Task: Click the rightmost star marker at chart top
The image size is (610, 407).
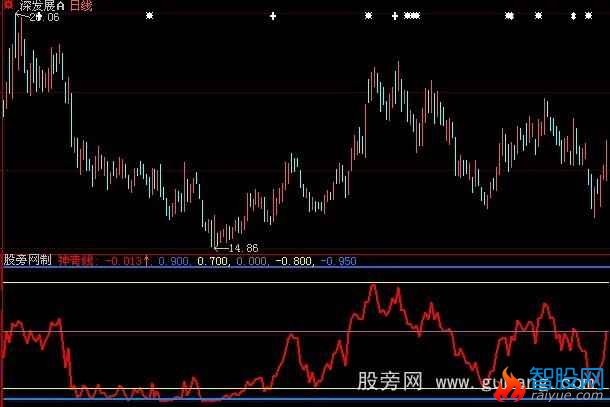Action: 588,16
